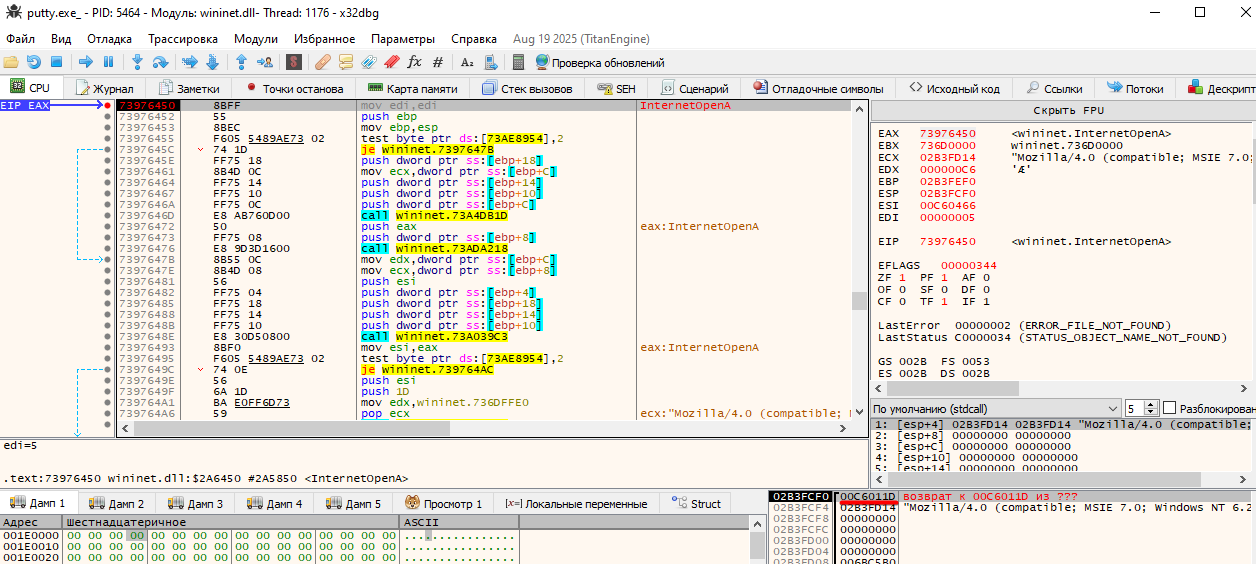Image resolution: width=1256 pixels, height=564 pixels.
Task: Toggle the breakpoint dot at address 73976452
Action: [107, 117]
